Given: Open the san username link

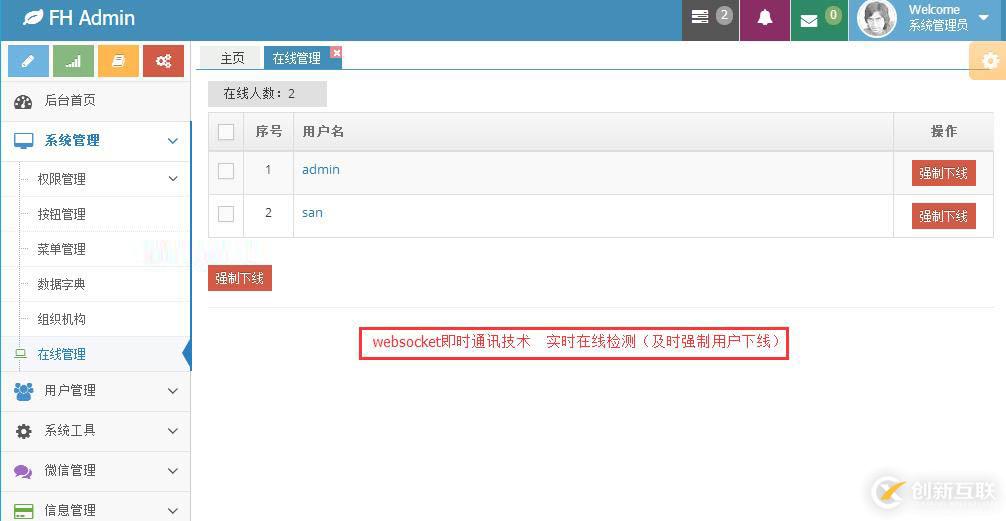Looking at the screenshot, I should point(312,213).
